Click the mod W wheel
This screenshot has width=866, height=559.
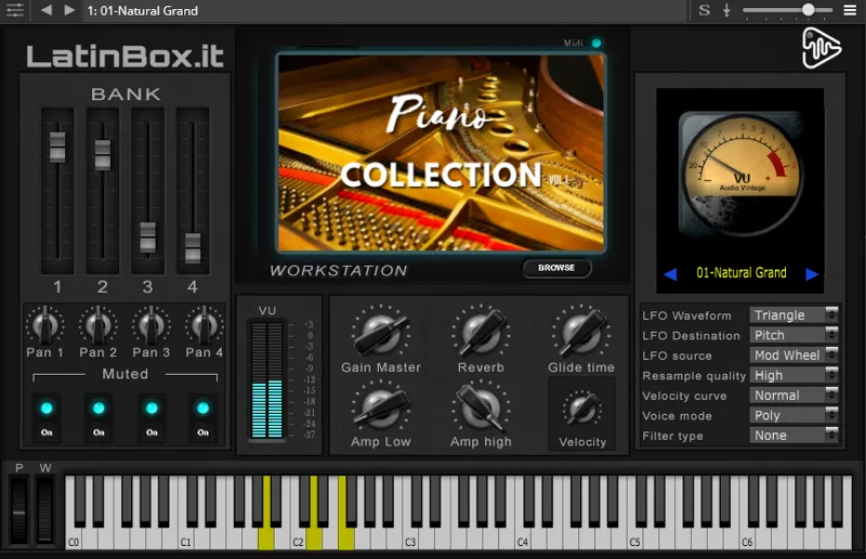pos(45,511)
